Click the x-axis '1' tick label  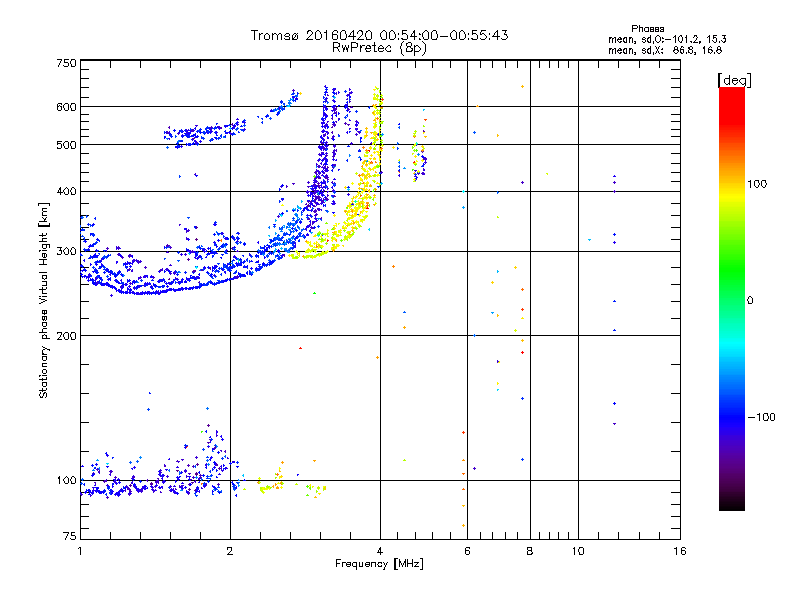pos(80,551)
